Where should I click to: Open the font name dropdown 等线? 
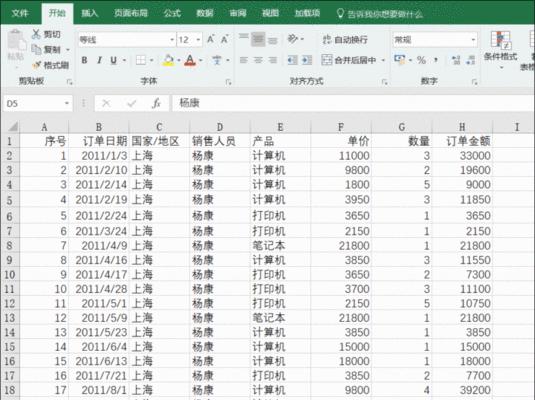[172, 40]
